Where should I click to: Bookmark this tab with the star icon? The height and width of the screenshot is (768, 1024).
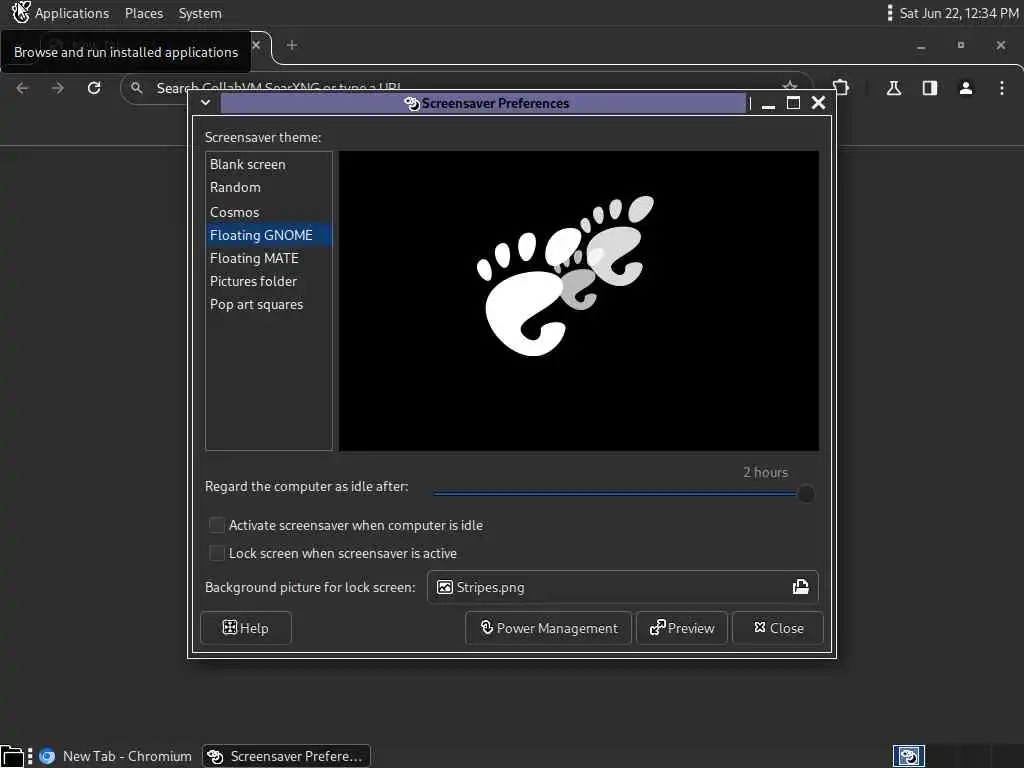point(790,86)
